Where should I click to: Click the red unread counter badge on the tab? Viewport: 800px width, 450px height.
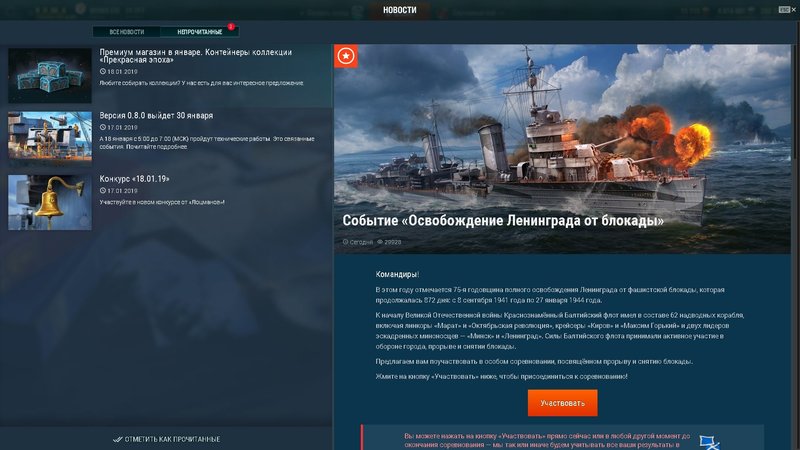click(x=231, y=27)
